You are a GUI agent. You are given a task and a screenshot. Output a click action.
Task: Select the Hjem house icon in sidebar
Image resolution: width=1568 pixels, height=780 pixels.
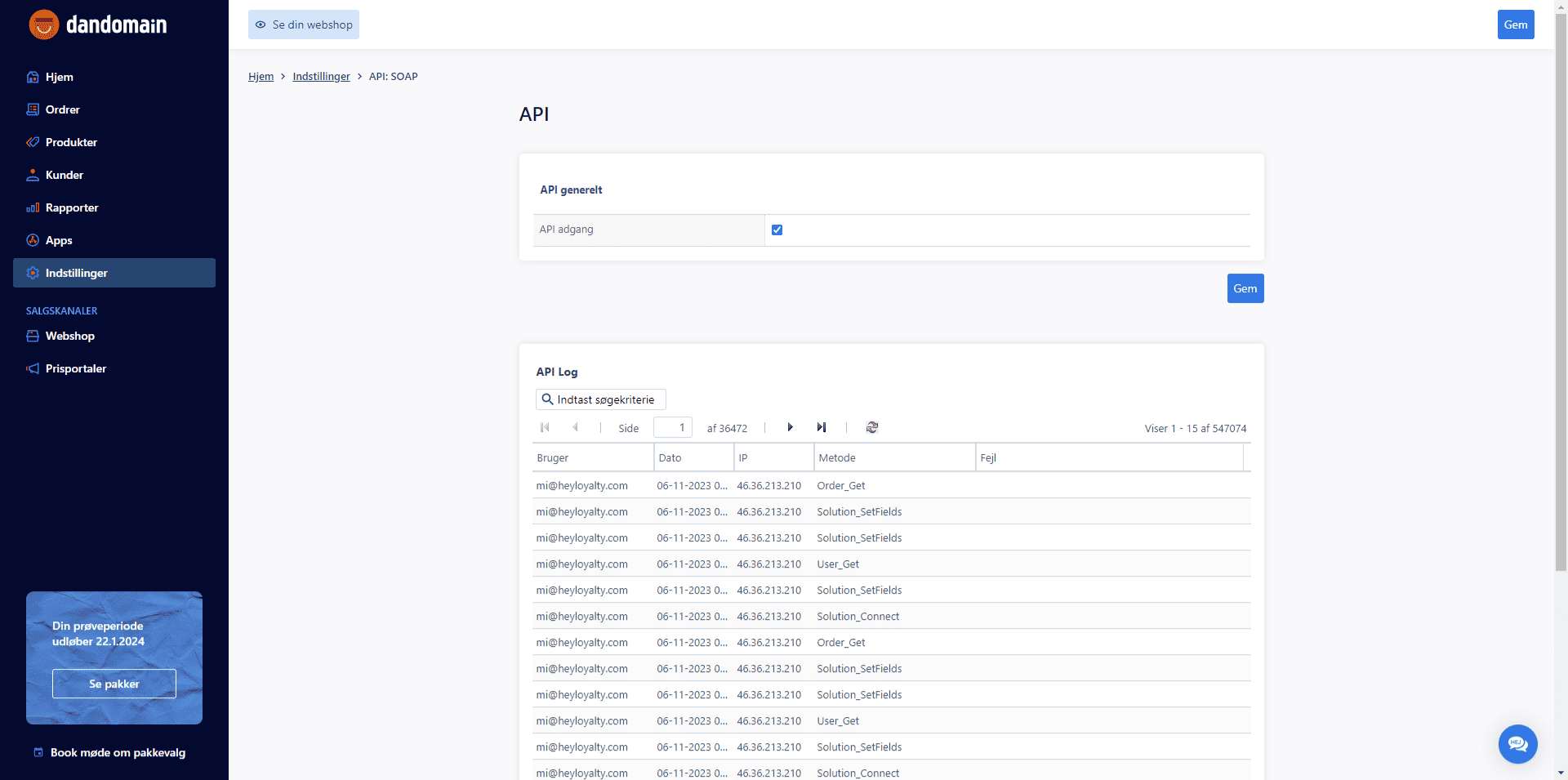32,77
